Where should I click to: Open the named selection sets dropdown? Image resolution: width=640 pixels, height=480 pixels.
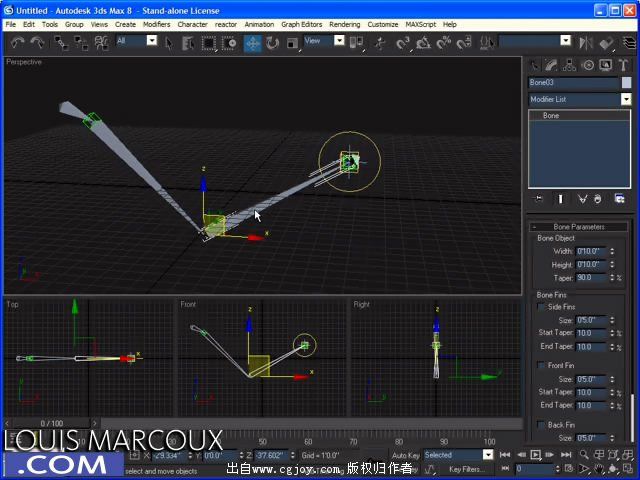(566, 40)
